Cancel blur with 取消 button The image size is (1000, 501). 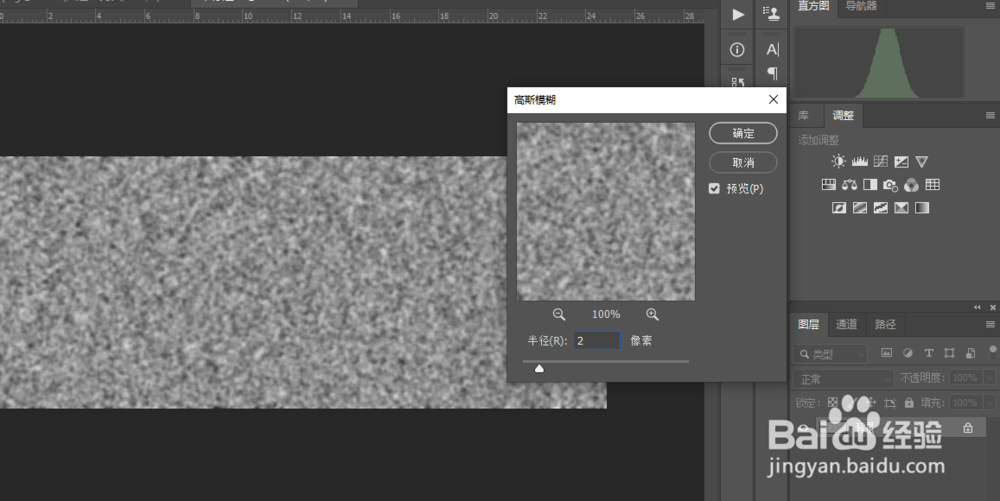tap(743, 163)
